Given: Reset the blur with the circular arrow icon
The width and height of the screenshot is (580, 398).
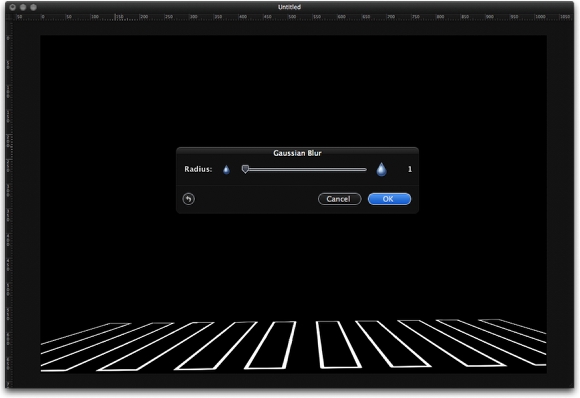Looking at the screenshot, I should [x=189, y=199].
